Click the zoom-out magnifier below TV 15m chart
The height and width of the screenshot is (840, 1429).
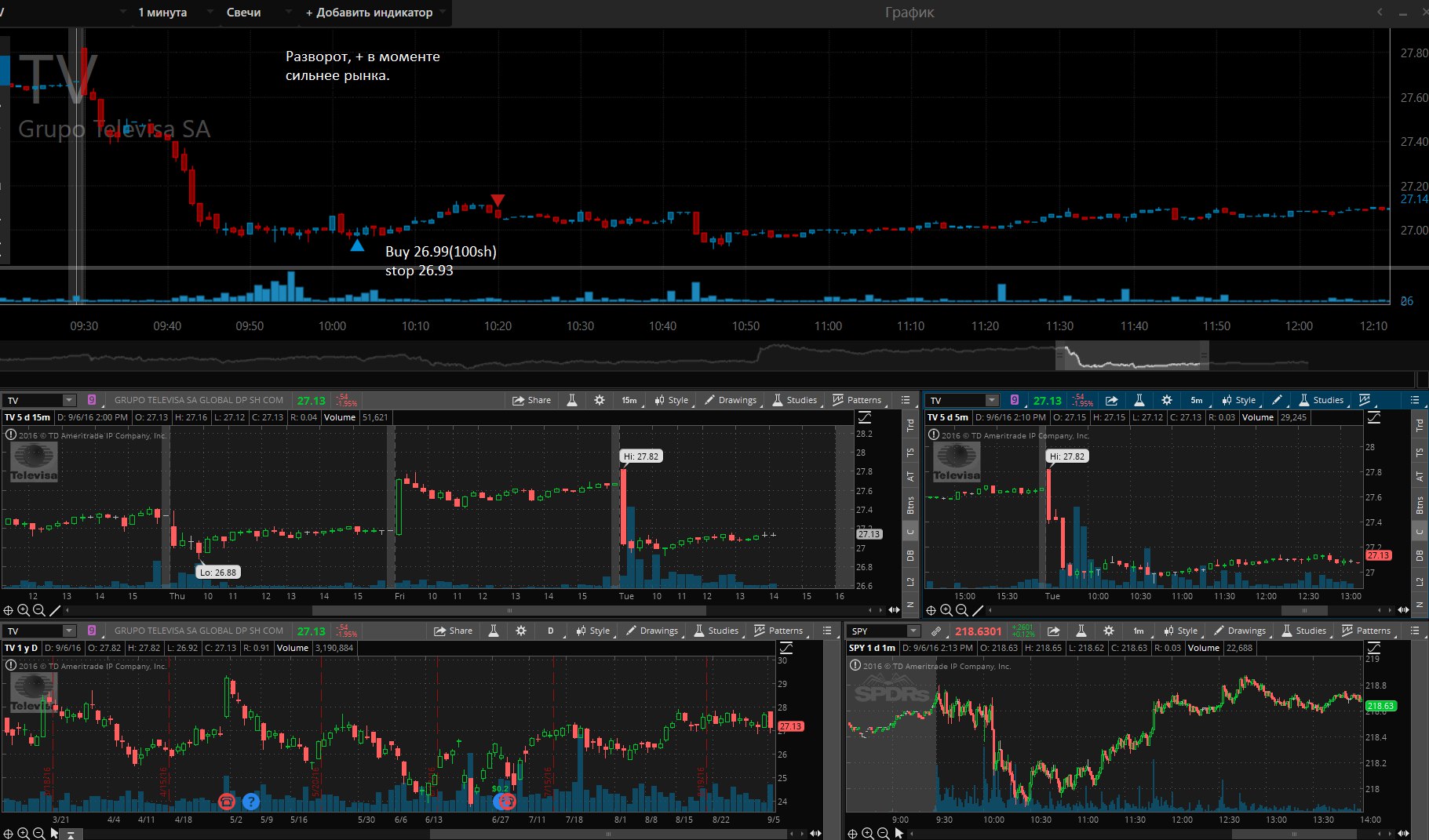pyautogui.click(x=38, y=610)
